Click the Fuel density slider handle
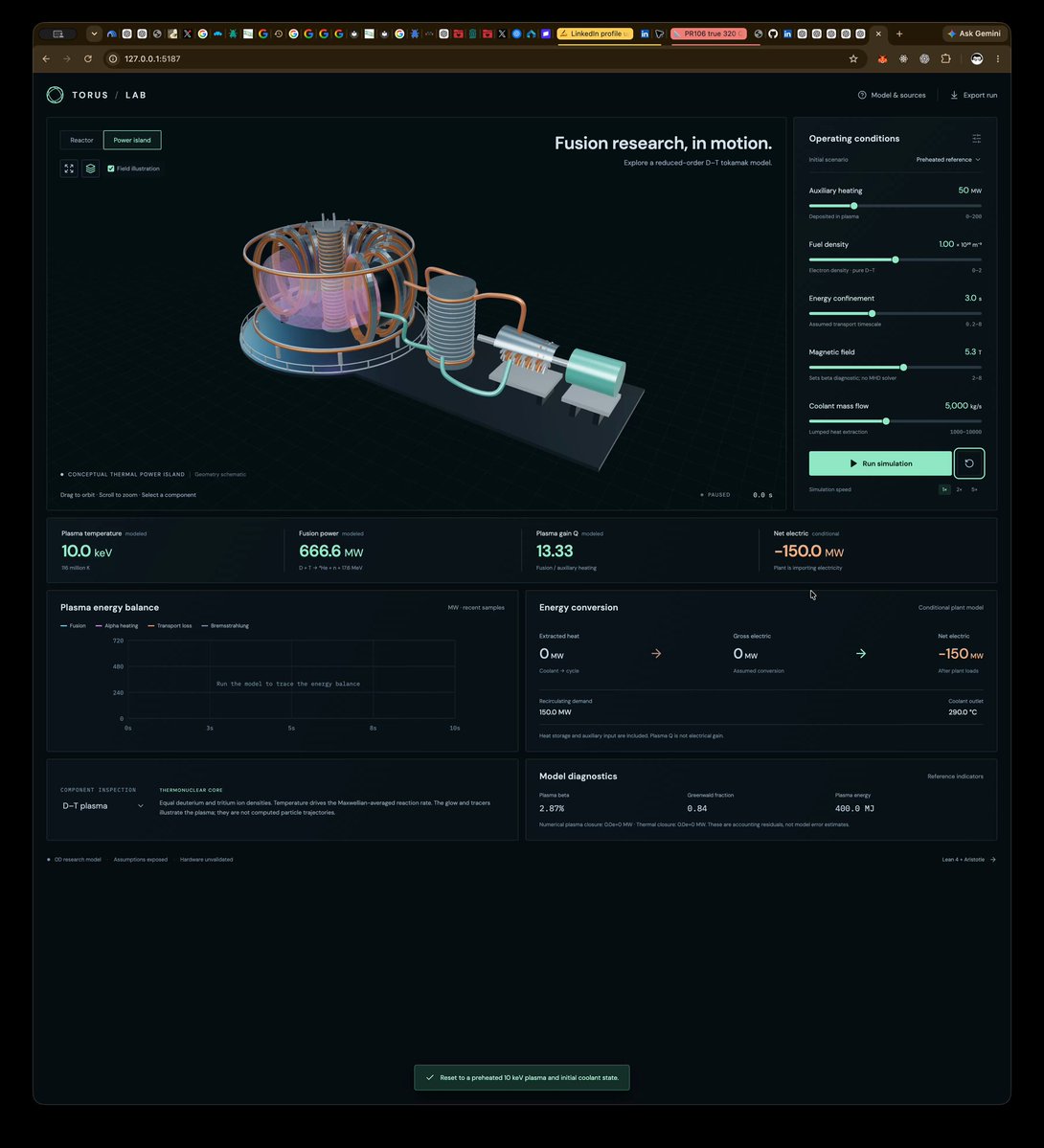The image size is (1044, 1148). click(x=896, y=259)
